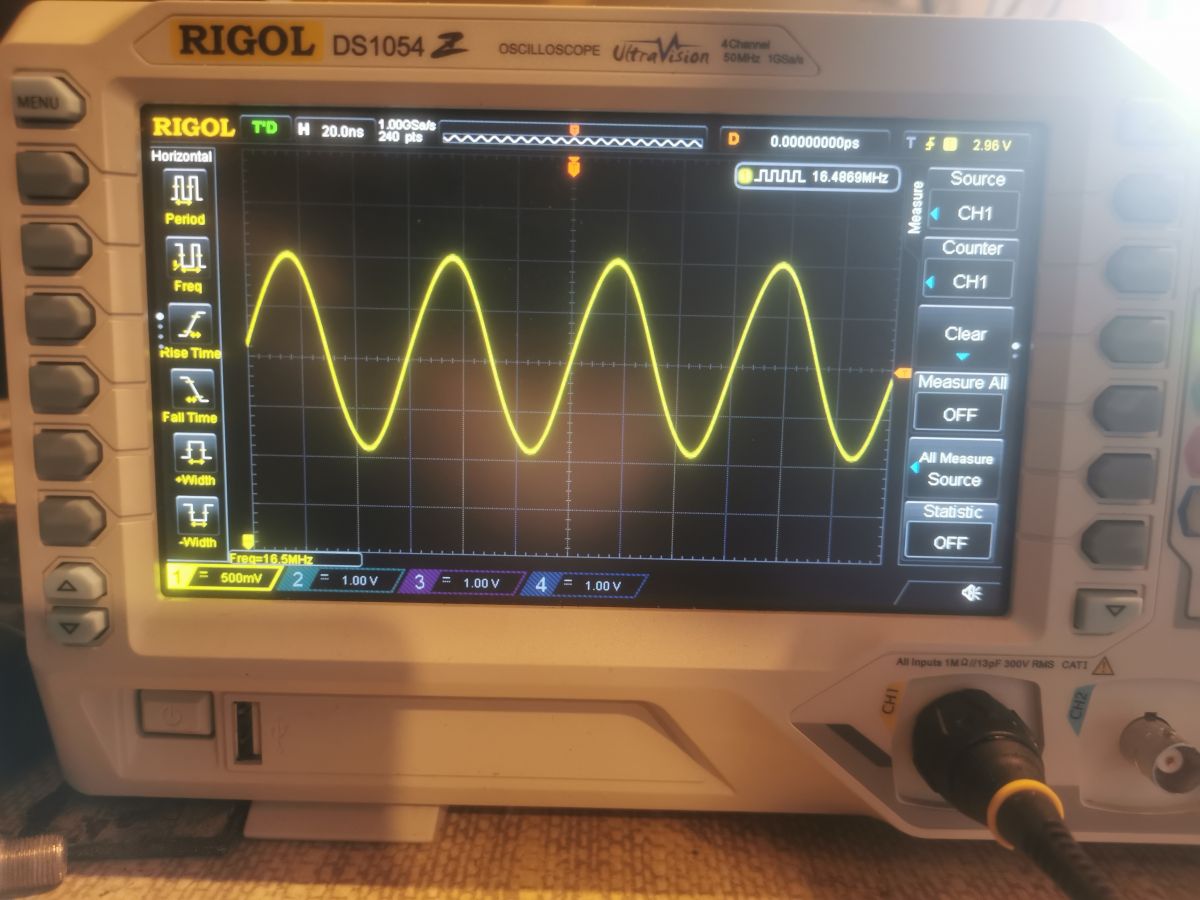This screenshot has width=1200, height=900.
Task: Push the softkey beside -Width
Action: pyautogui.click(x=72, y=521)
